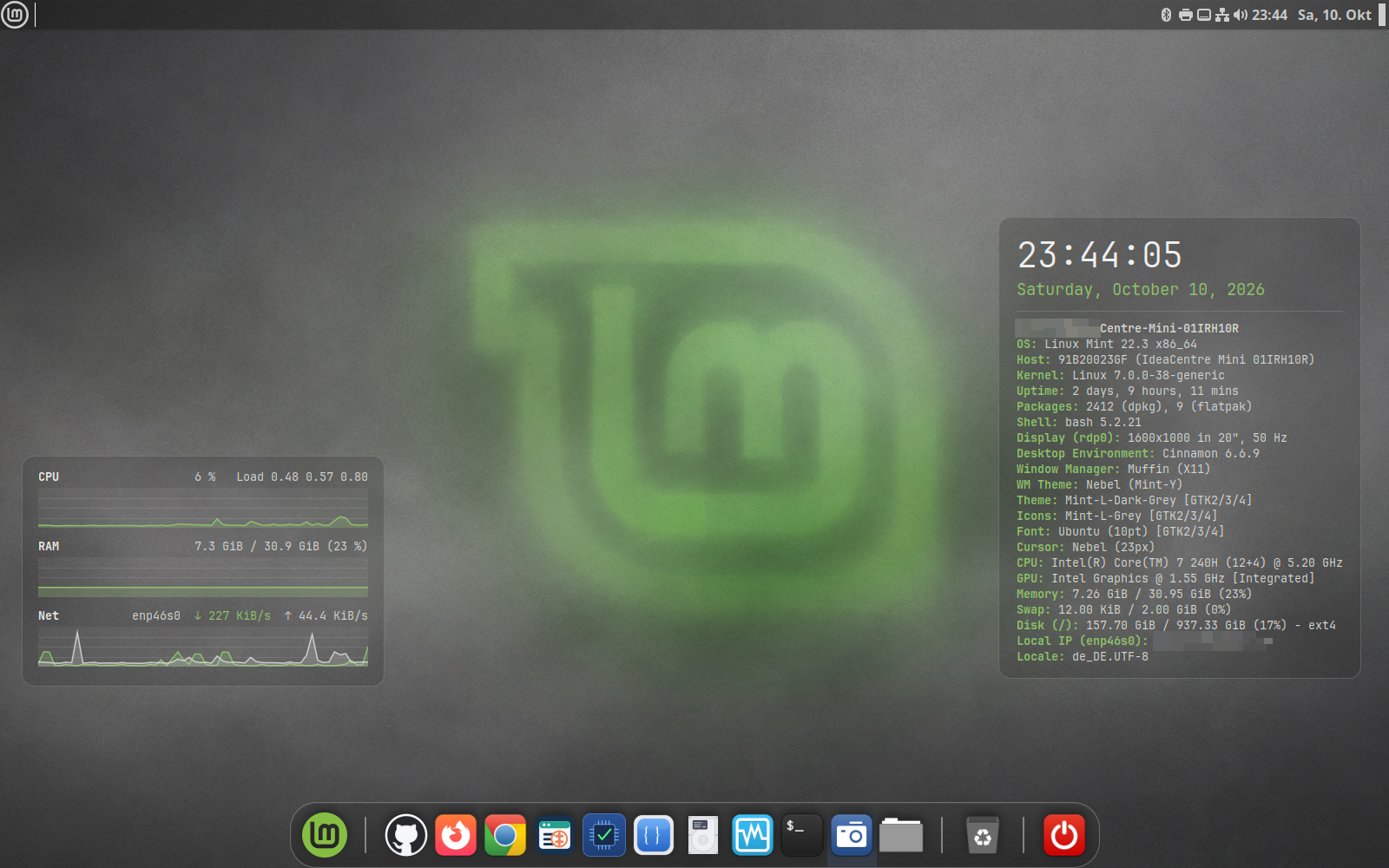Open the browser-window app icon next to Chrome
Image resolution: width=1389 pixels, height=868 pixels.
click(x=555, y=836)
